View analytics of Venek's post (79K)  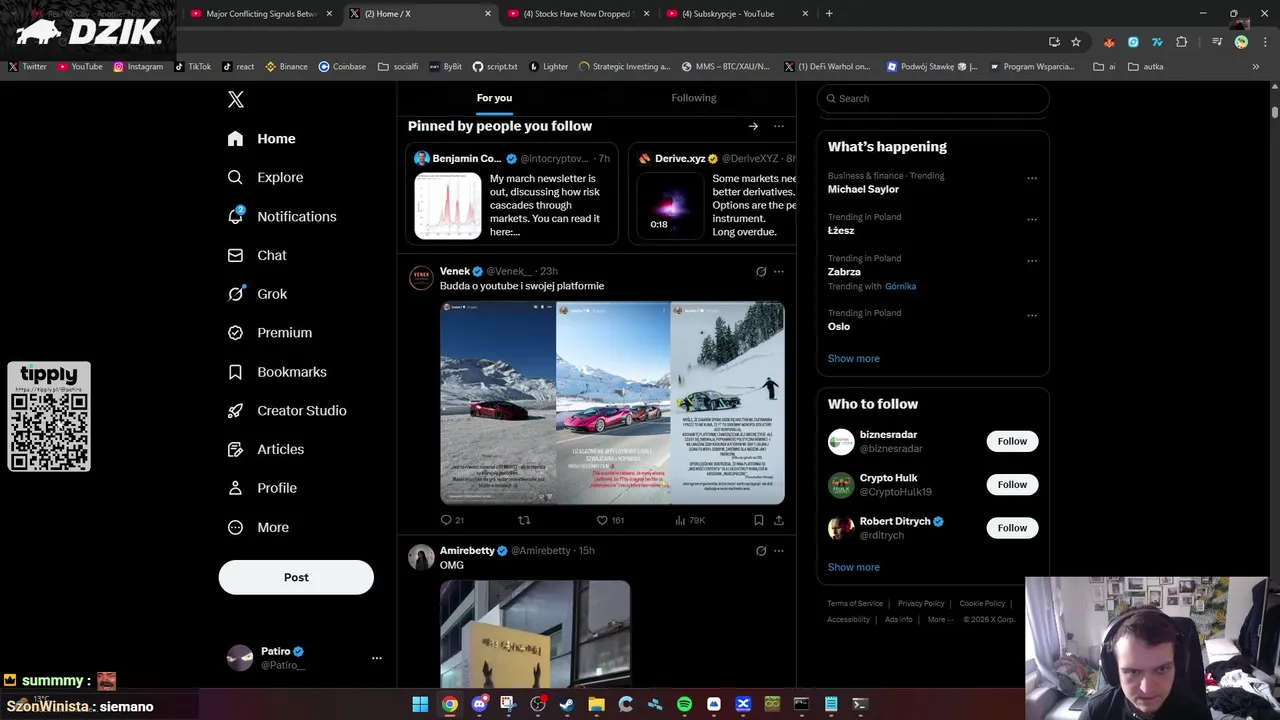[690, 520]
